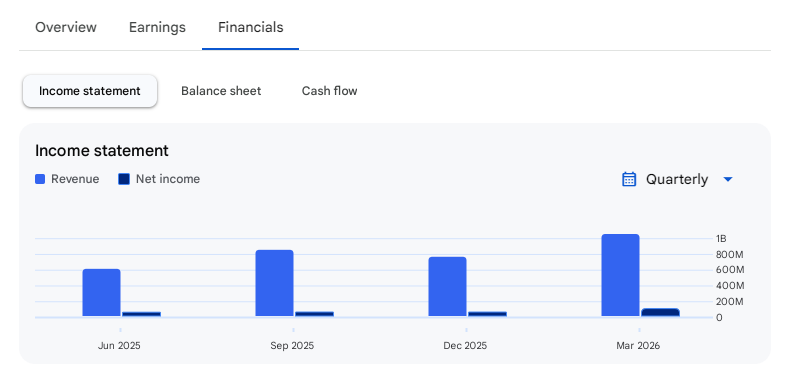Viewport: 792px width, 382px height.
Task: Open the Cash flow view
Action: (329, 91)
